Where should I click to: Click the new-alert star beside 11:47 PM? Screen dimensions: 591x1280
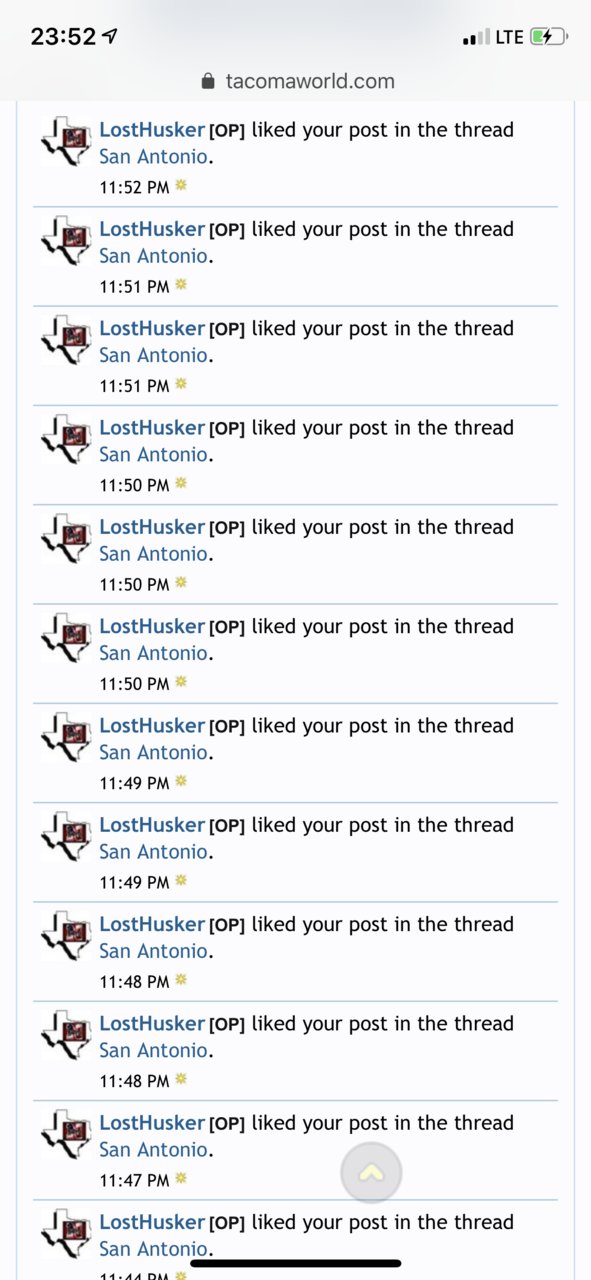[181, 1178]
